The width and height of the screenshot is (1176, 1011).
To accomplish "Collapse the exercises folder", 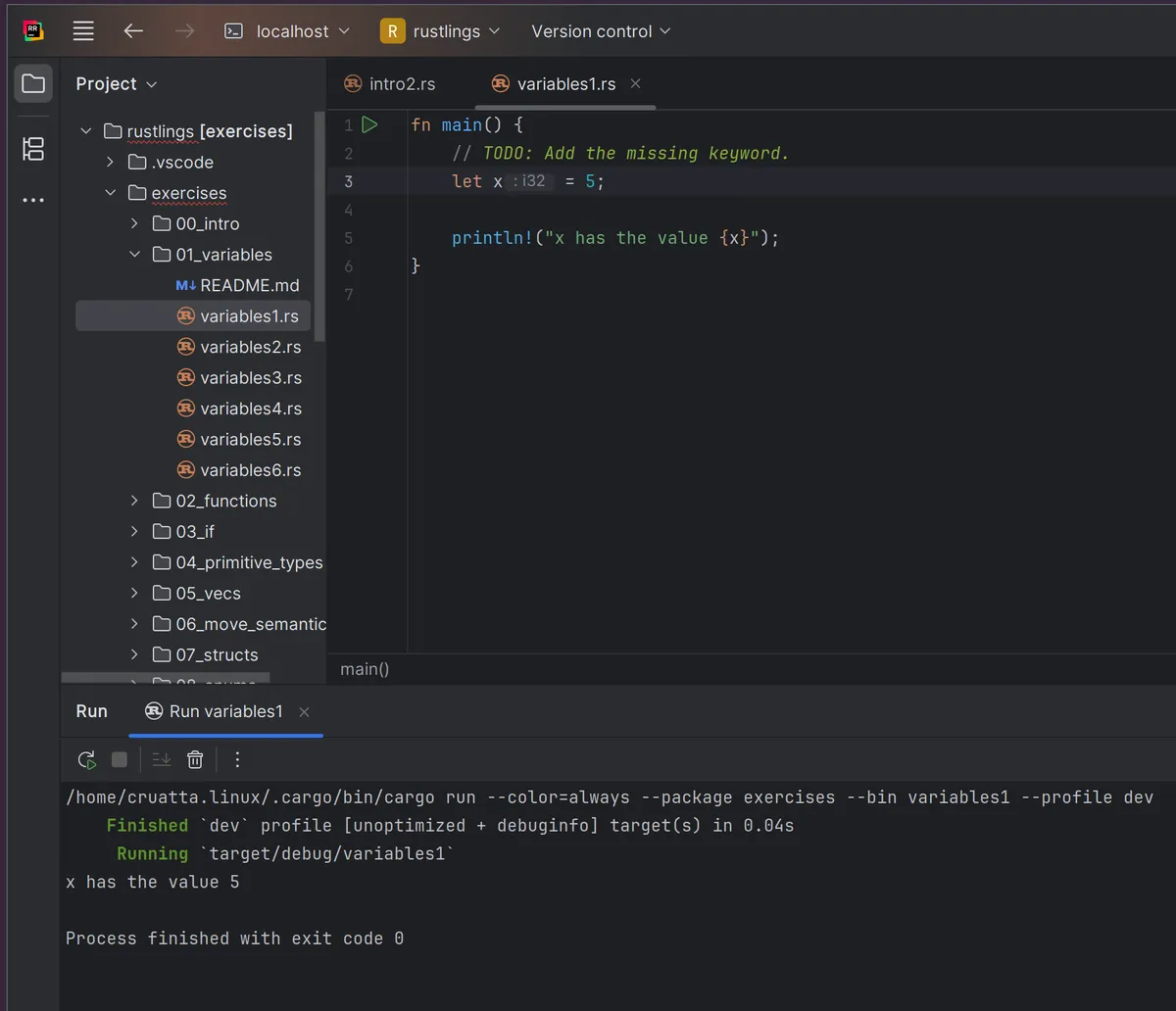I will [x=110, y=193].
